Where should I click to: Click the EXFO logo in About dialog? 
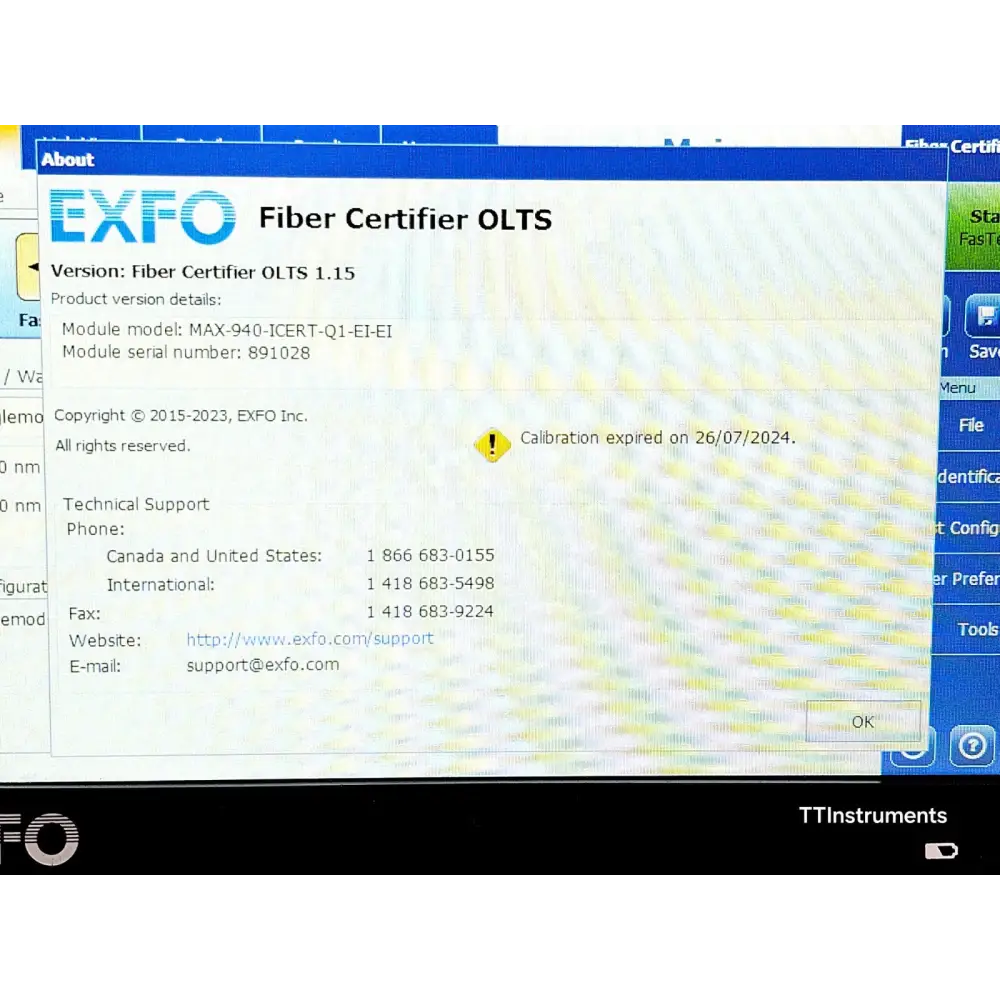[143, 217]
